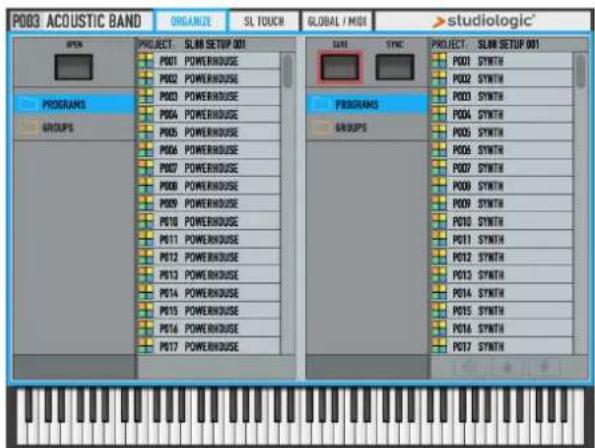The height and width of the screenshot is (448, 595).
Task: Click the P011 POWERHOUSE program icon
Action: pos(146,239)
